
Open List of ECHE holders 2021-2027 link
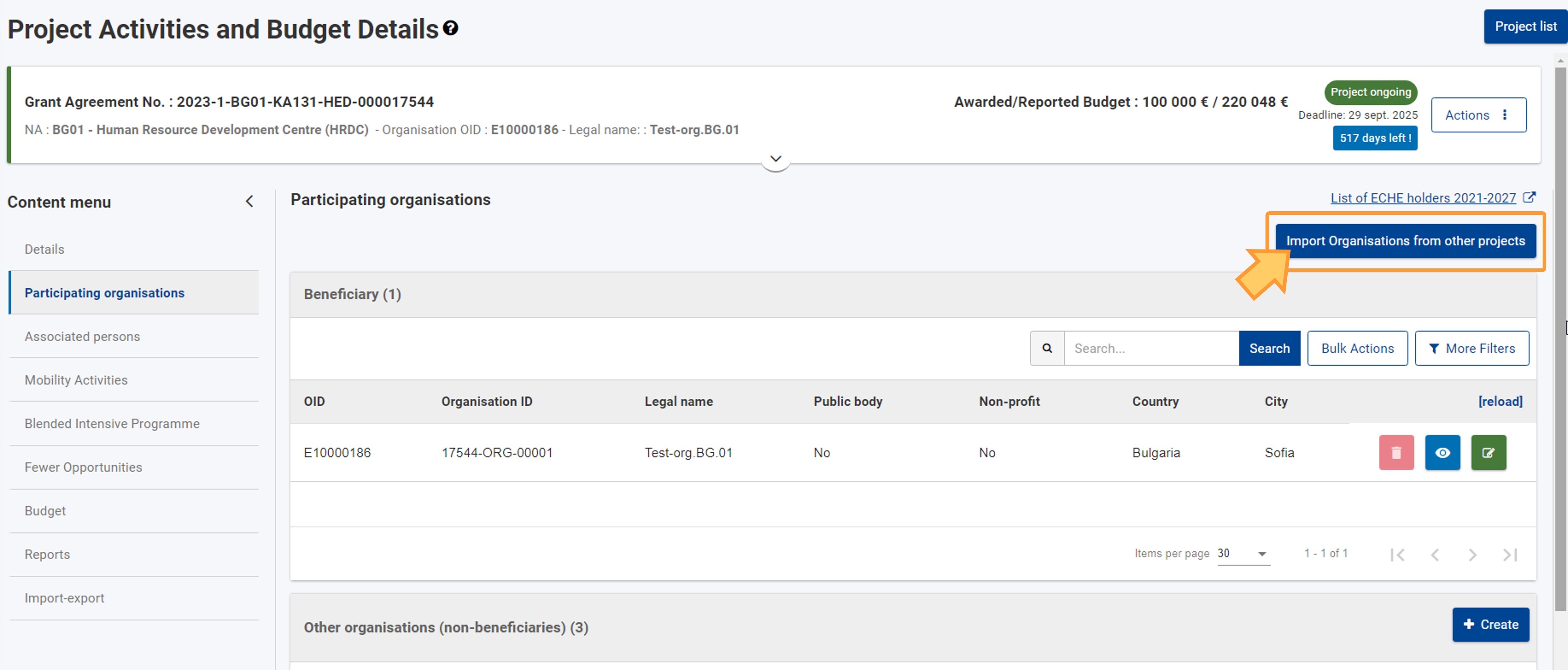1423,198
